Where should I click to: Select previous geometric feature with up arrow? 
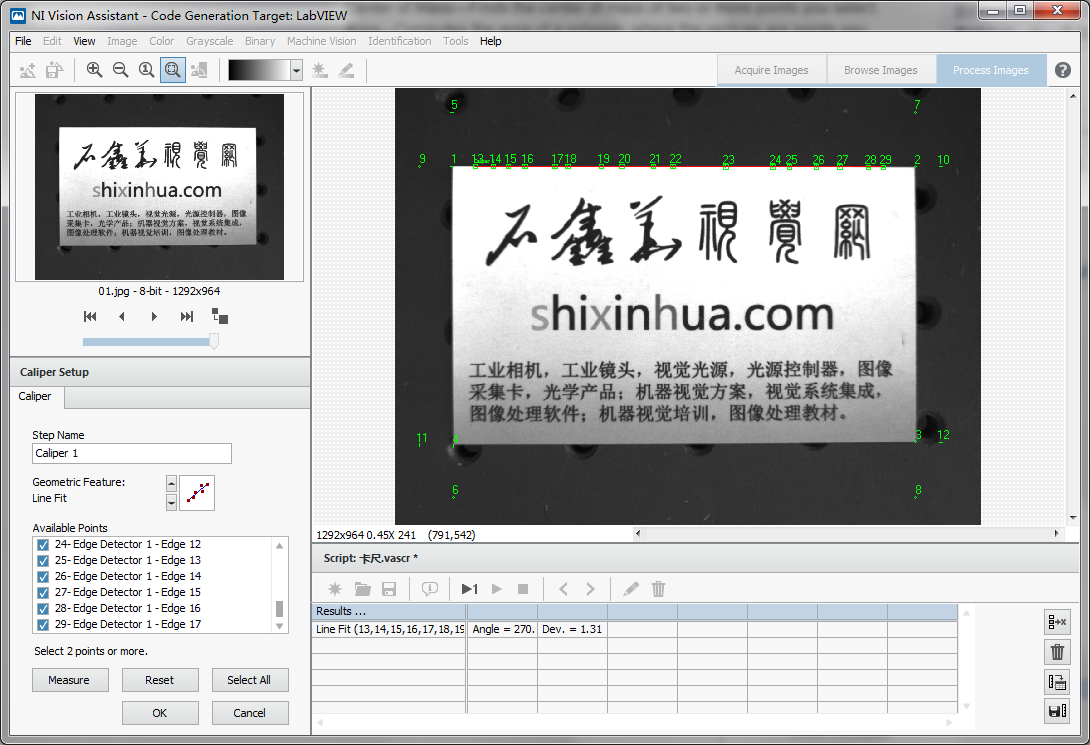pos(171,483)
